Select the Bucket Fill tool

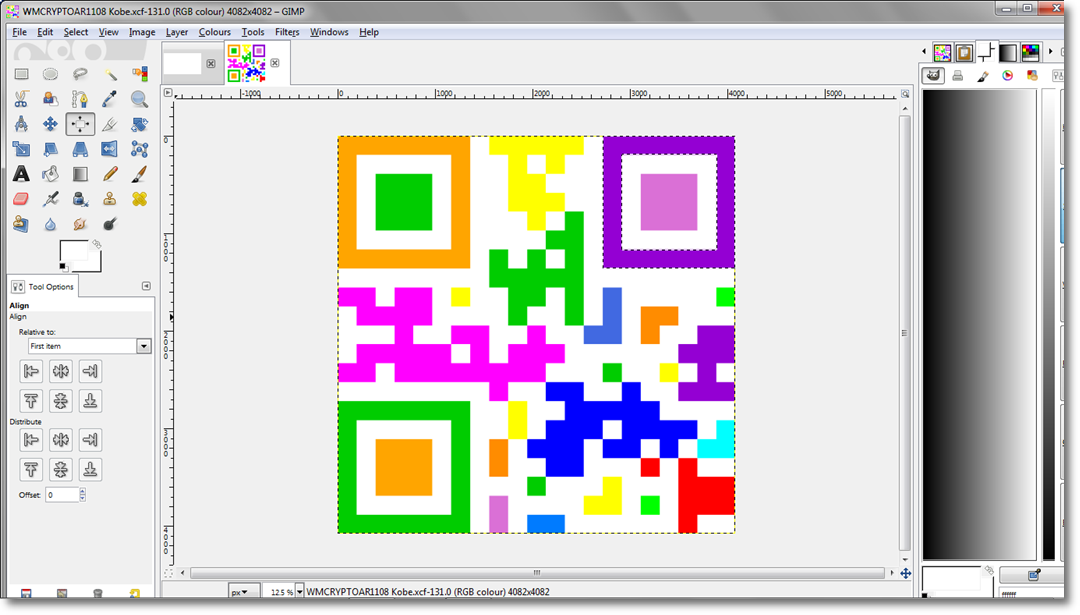[x=50, y=174]
